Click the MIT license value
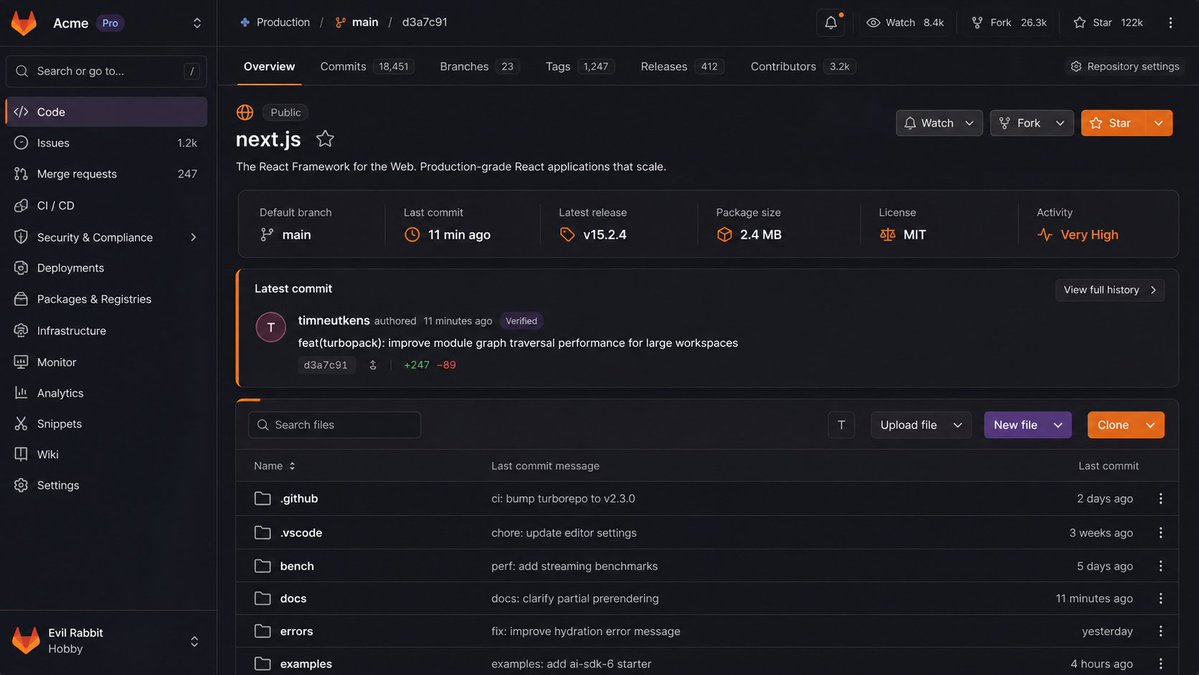The image size is (1199, 675). (x=915, y=235)
